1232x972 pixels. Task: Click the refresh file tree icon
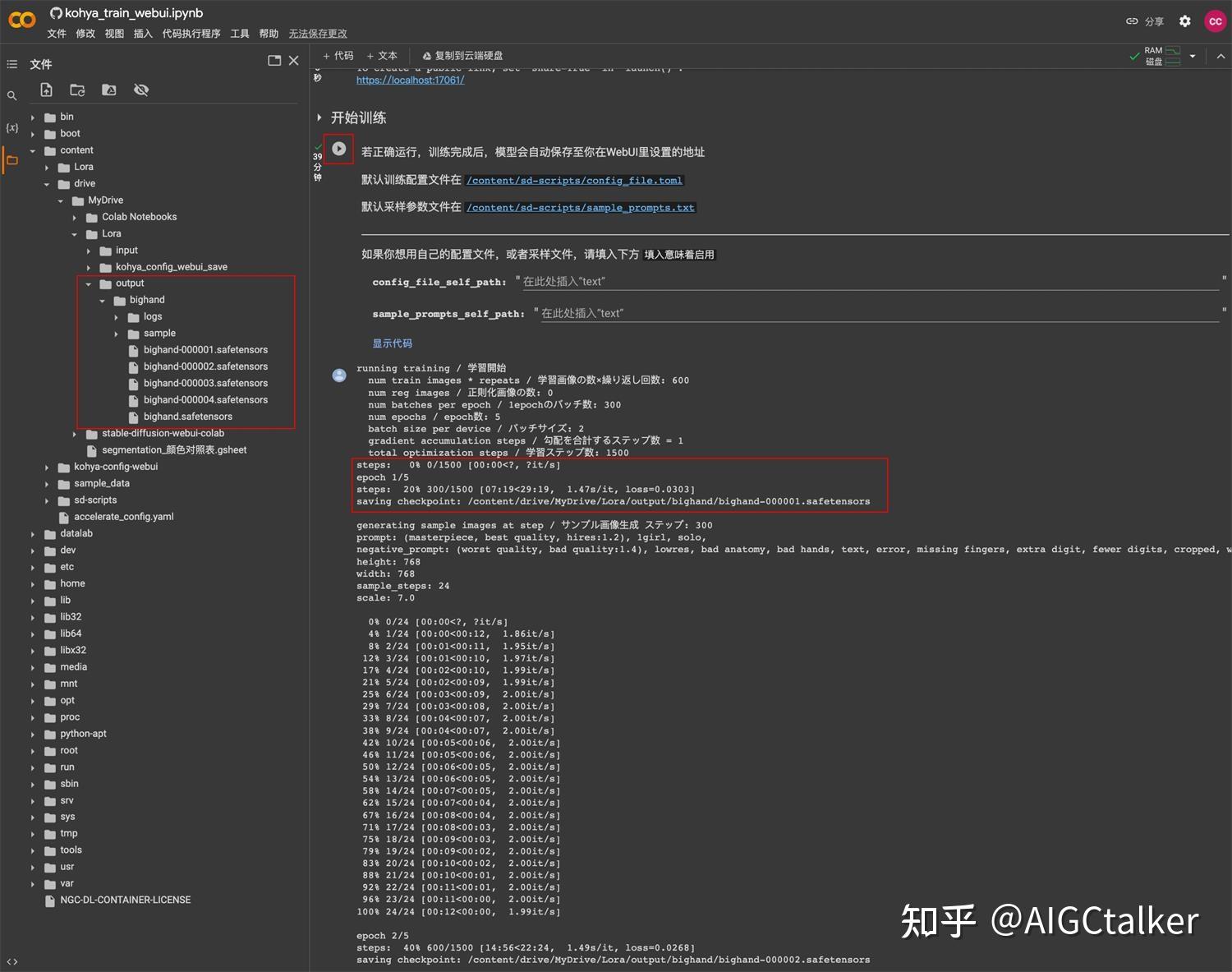pos(77,89)
